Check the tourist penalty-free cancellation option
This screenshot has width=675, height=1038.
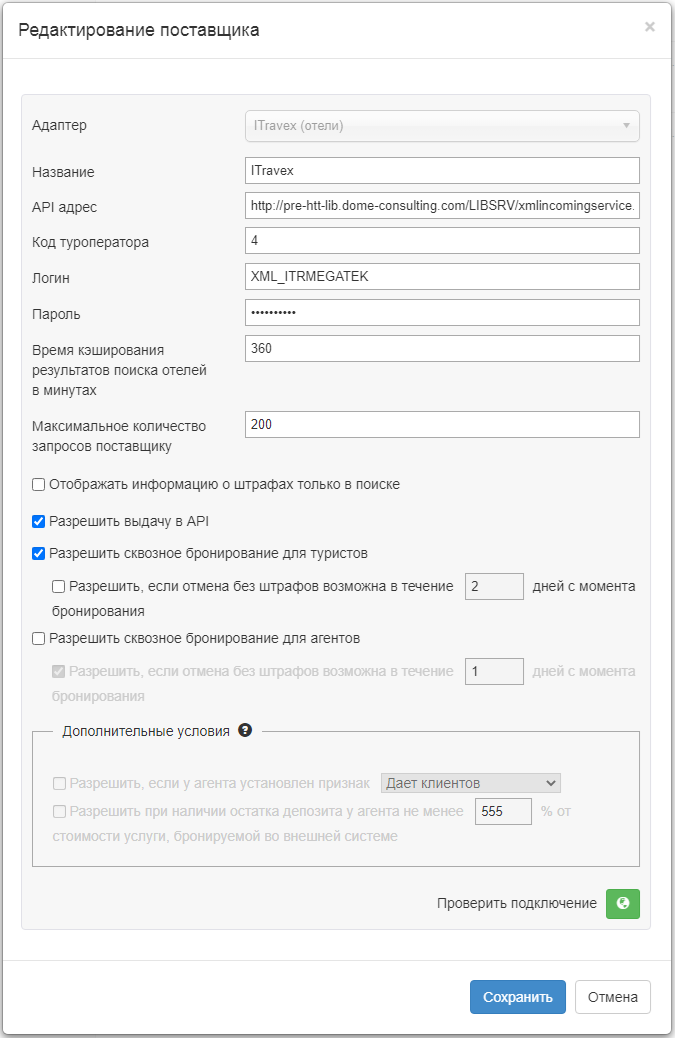pyautogui.click(x=59, y=586)
